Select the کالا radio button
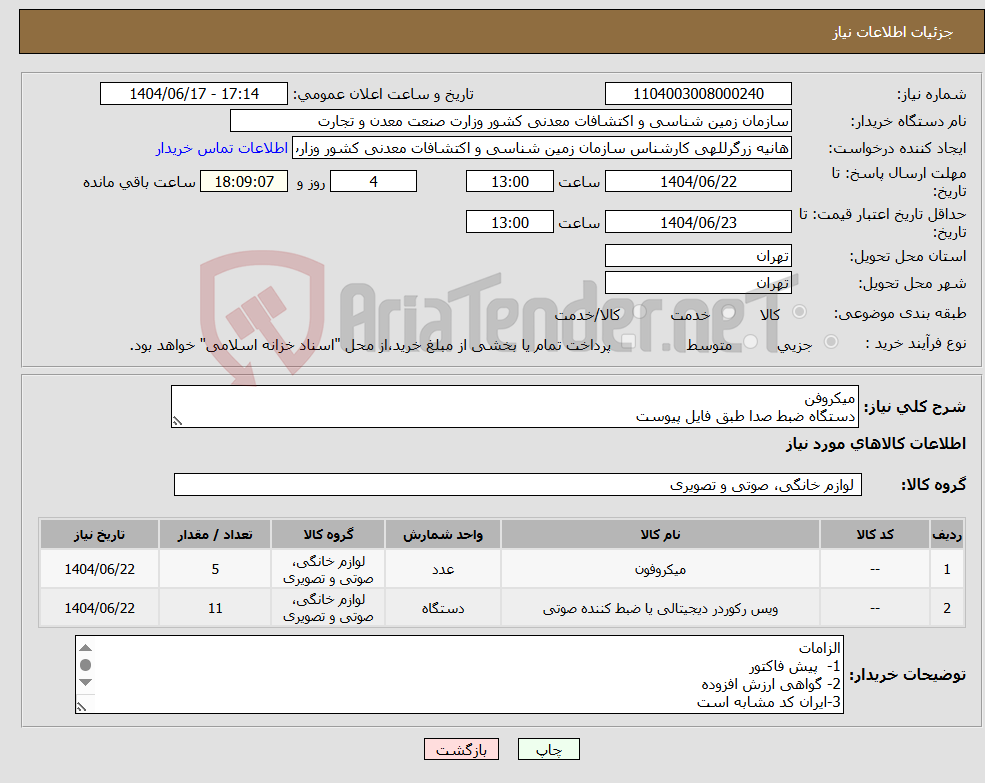Image resolution: width=985 pixels, height=783 pixels. click(802, 312)
